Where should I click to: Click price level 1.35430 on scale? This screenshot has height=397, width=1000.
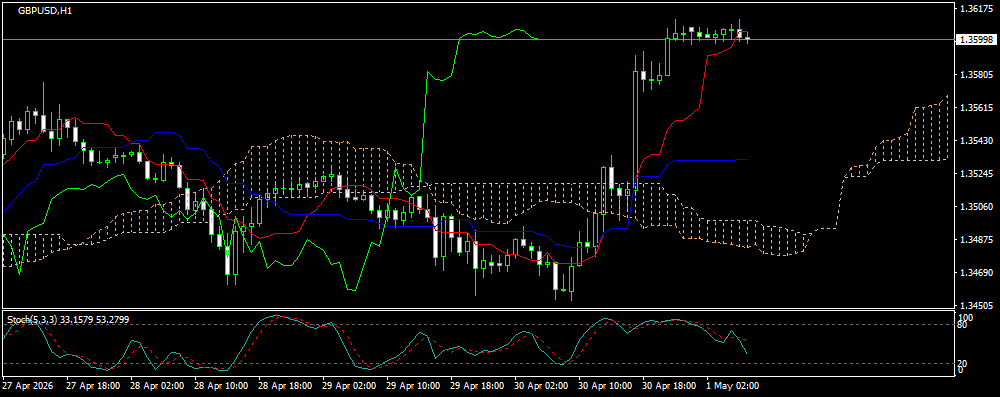(976, 141)
